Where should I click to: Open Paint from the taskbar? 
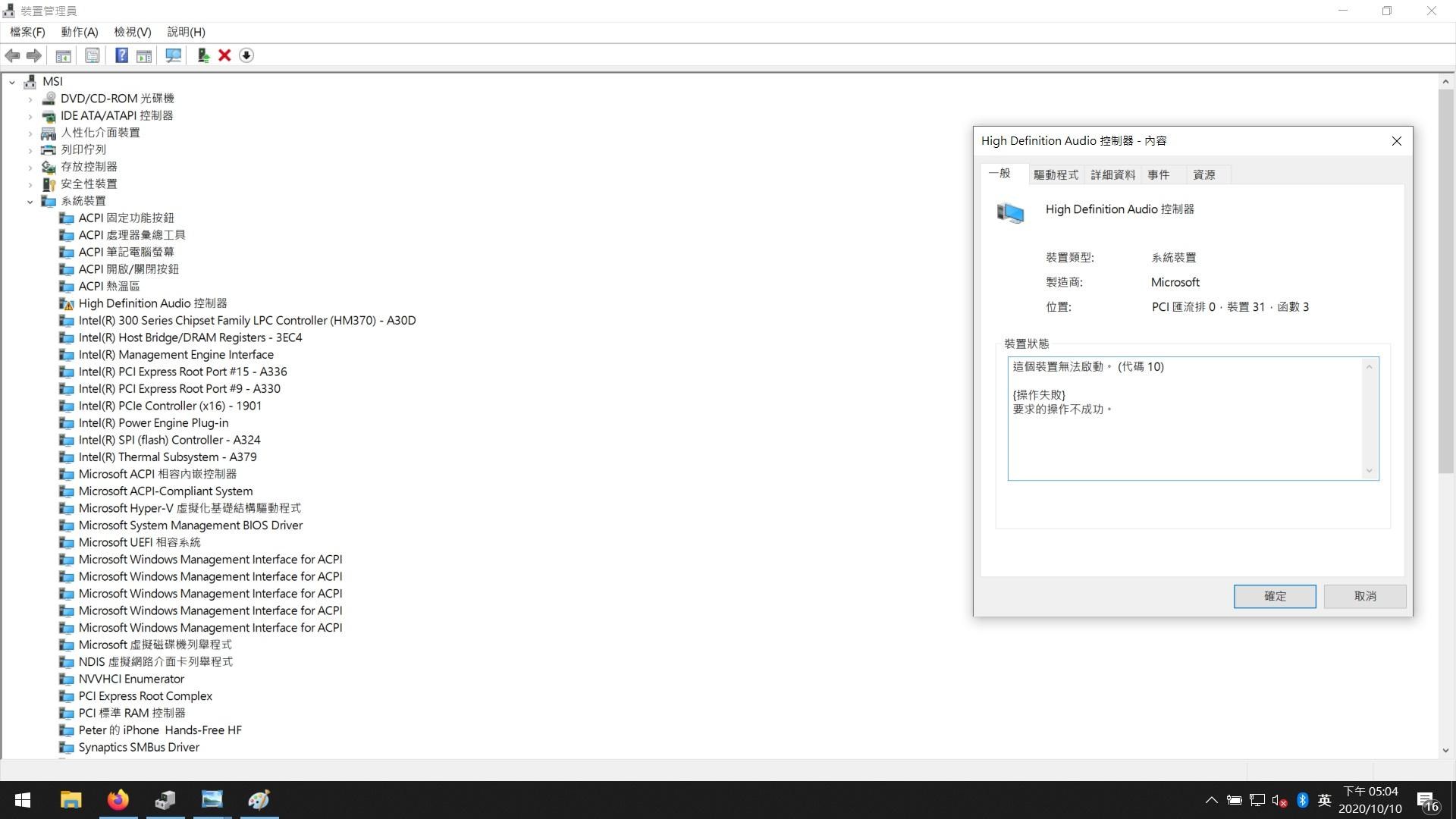pos(259,800)
